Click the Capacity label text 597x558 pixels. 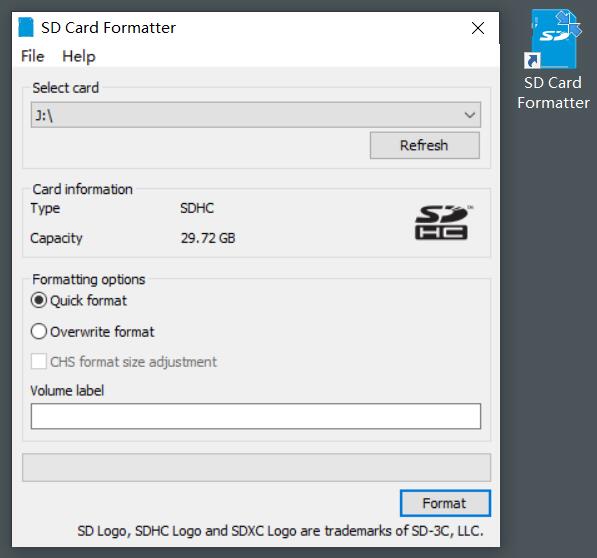pos(56,238)
